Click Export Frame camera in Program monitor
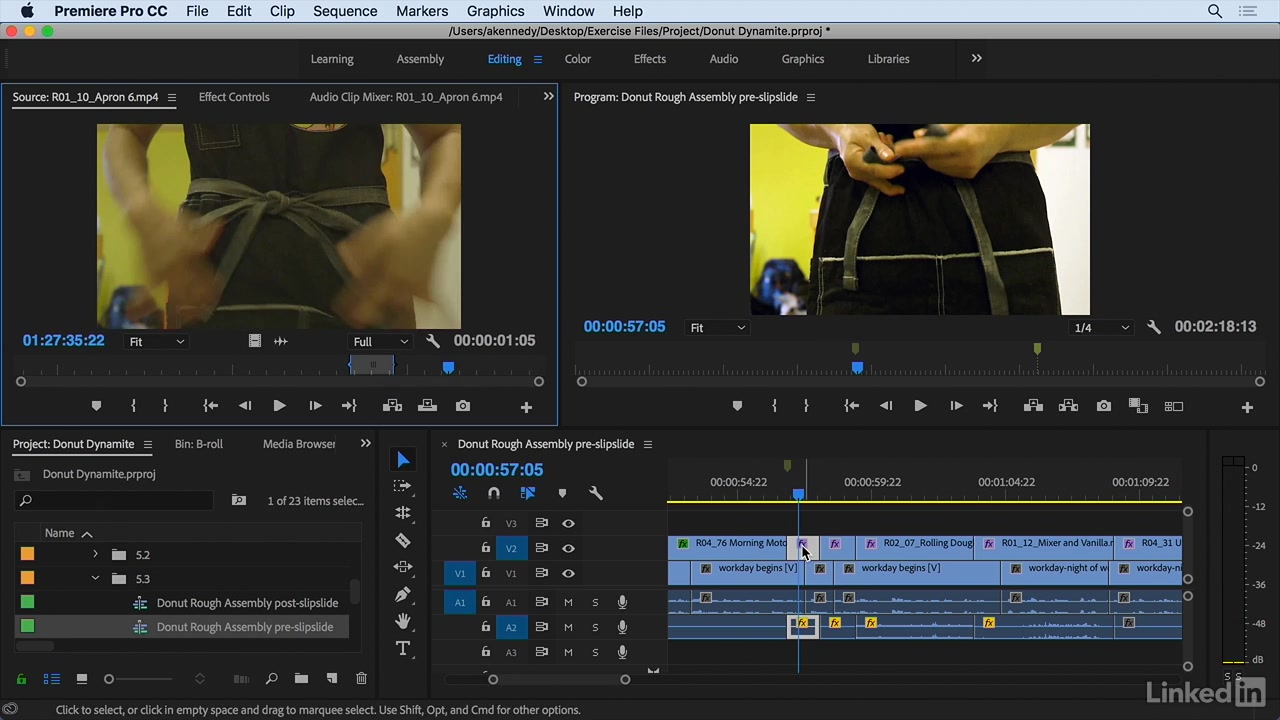The image size is (1280, 720). [x=1103, y=406]
